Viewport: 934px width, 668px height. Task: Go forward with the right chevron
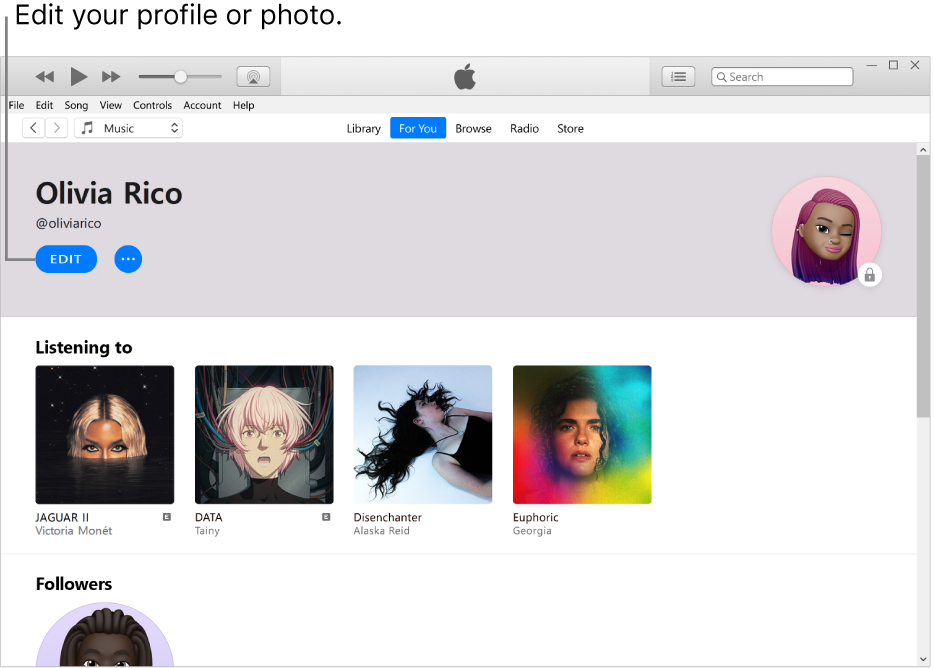pos(57,128)
